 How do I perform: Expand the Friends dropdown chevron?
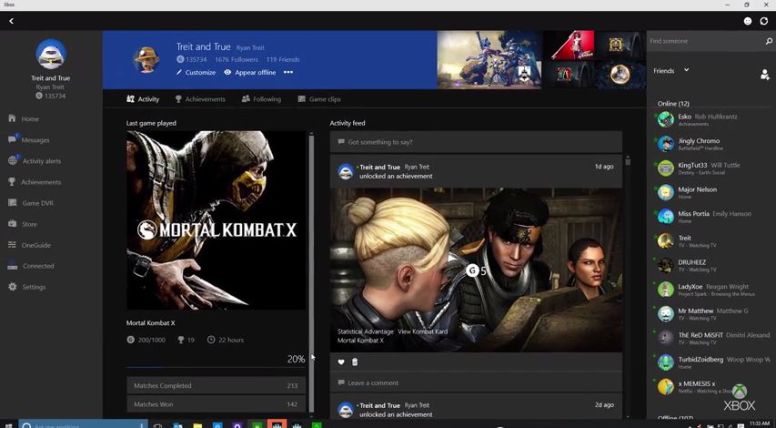686,70
